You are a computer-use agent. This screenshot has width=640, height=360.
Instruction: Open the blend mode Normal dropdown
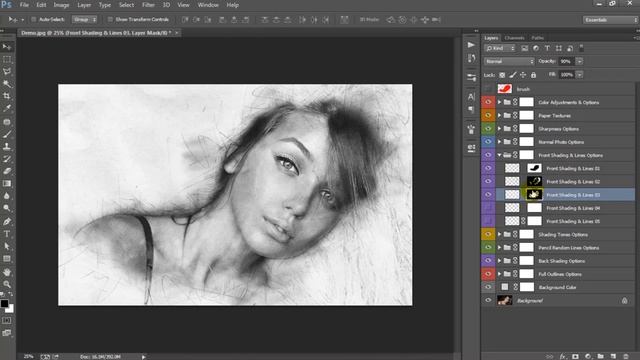pyautogui.click(x=509, y=61)
